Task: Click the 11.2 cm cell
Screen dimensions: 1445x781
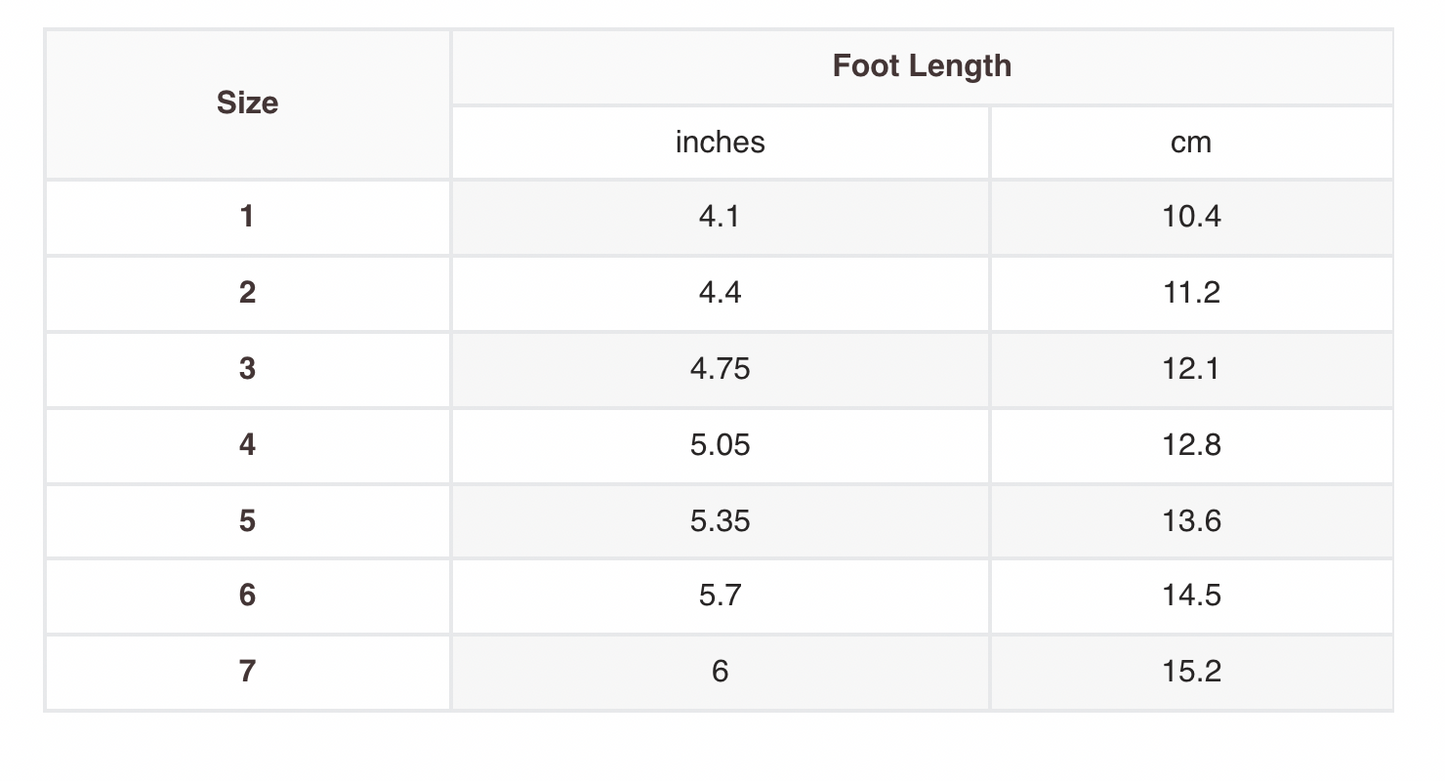Action: pos(1191,292)
